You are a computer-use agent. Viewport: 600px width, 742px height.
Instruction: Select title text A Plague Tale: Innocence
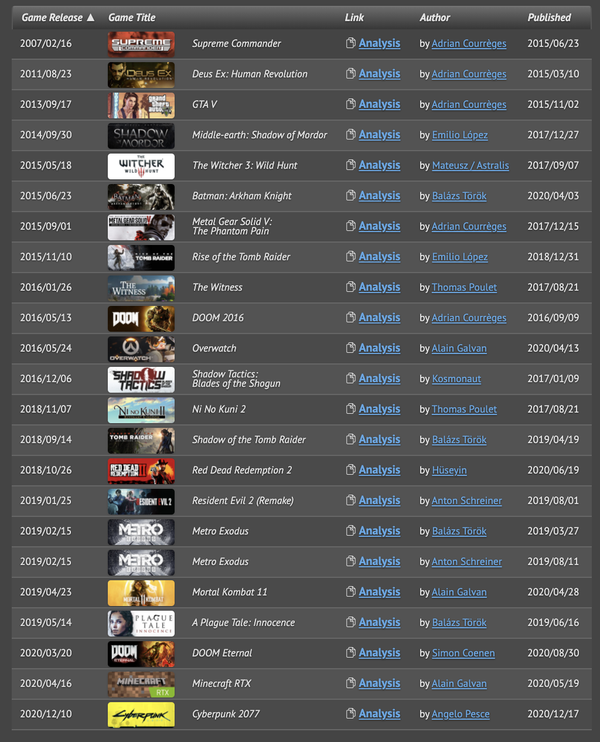243,623
